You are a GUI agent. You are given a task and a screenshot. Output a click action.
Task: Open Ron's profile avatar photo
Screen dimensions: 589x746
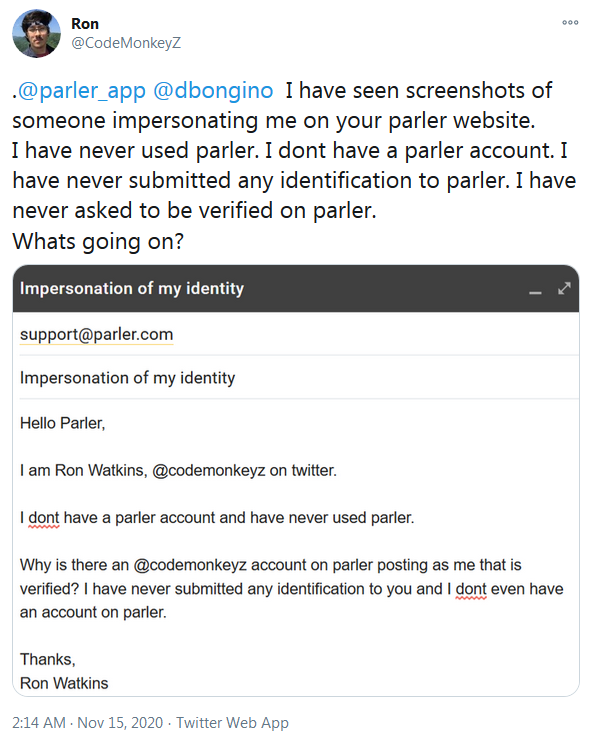[x=36, y=33]
